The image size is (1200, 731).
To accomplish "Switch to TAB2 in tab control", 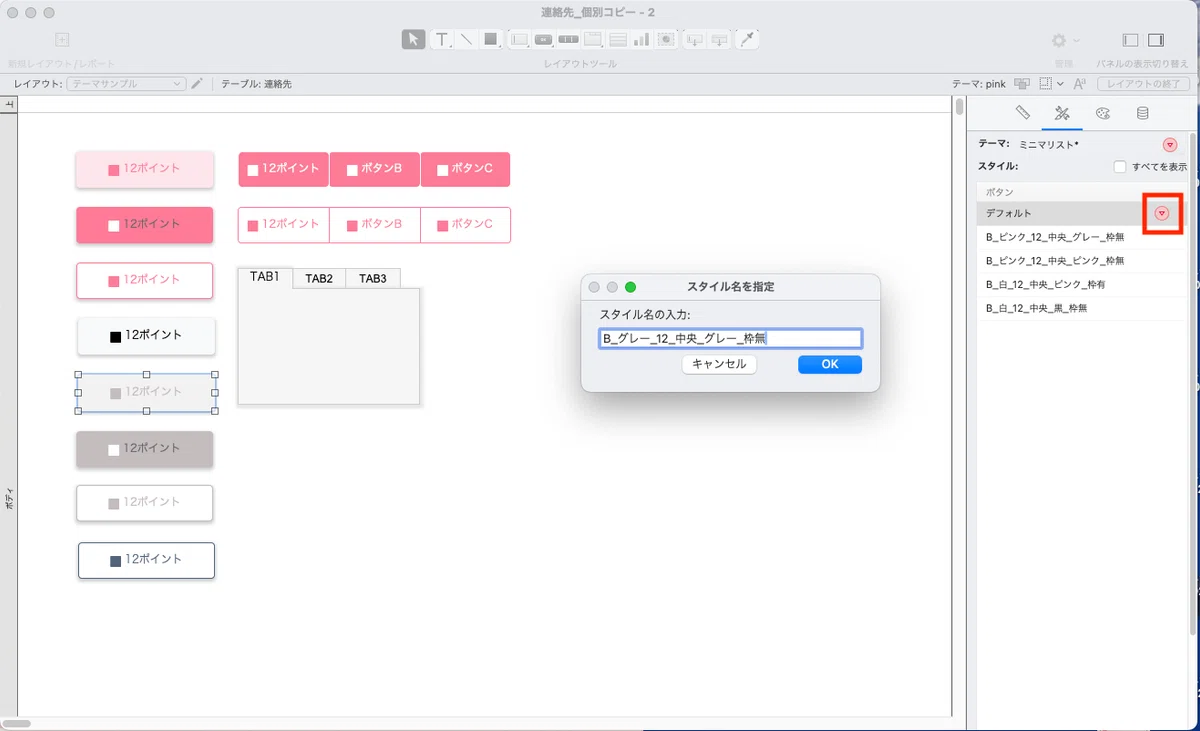I will pyautogui.click(x=319, y=278).
